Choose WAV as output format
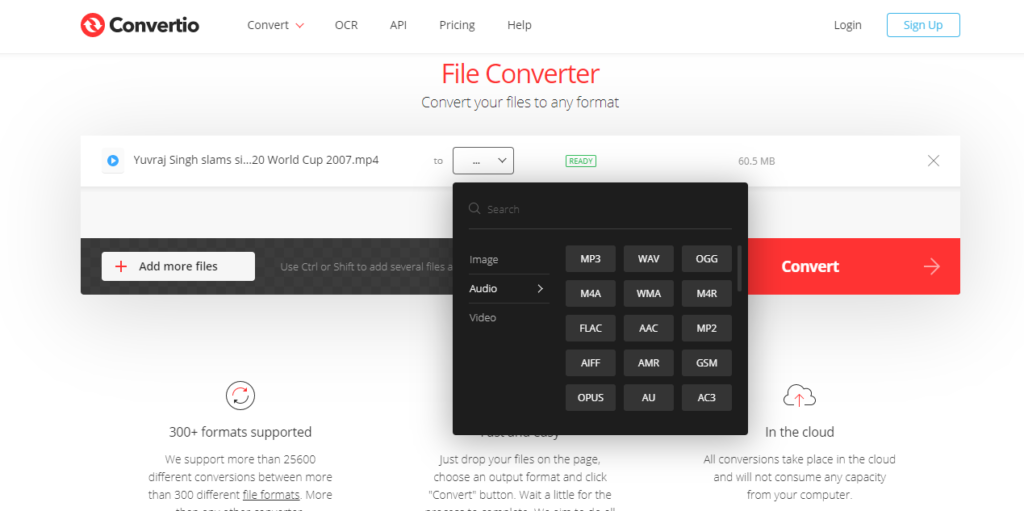The image size is (1024, 511). coord(648,259)
